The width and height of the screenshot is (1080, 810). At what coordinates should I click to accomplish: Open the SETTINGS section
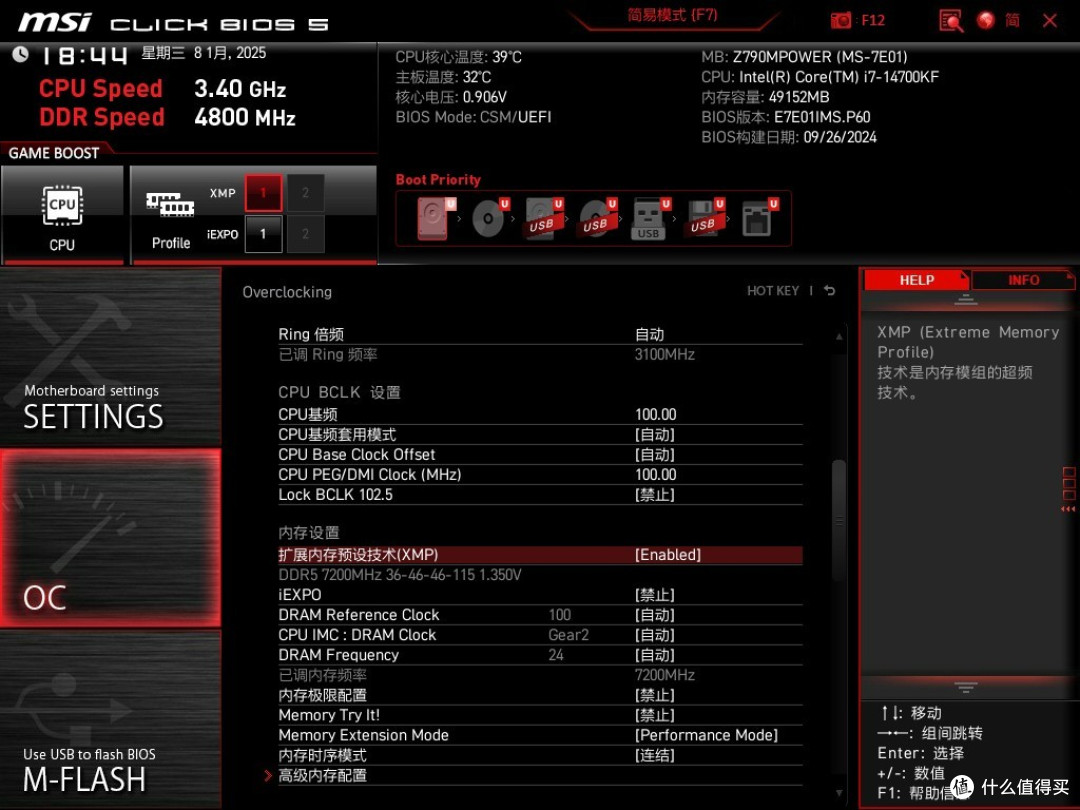click(110, 357)
